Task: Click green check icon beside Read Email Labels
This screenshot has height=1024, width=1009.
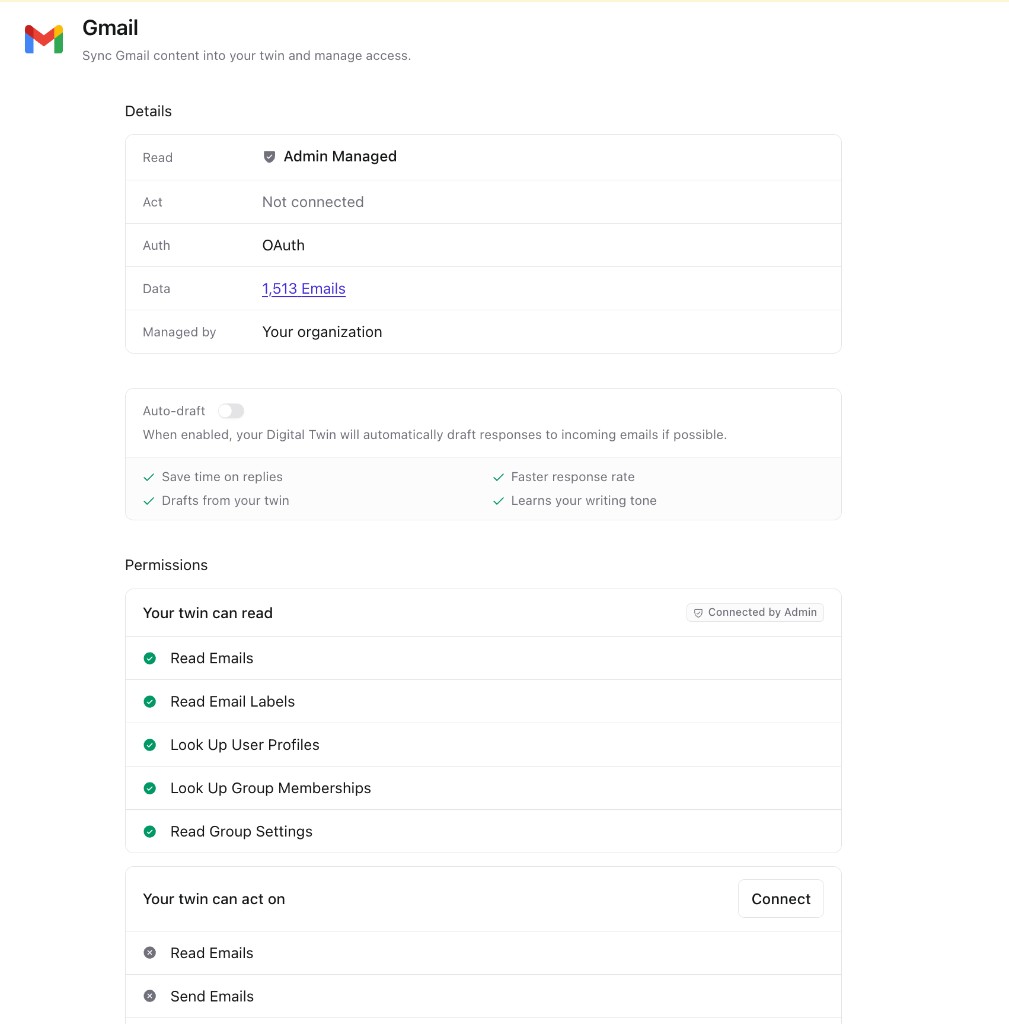Action: click(150, 701)
